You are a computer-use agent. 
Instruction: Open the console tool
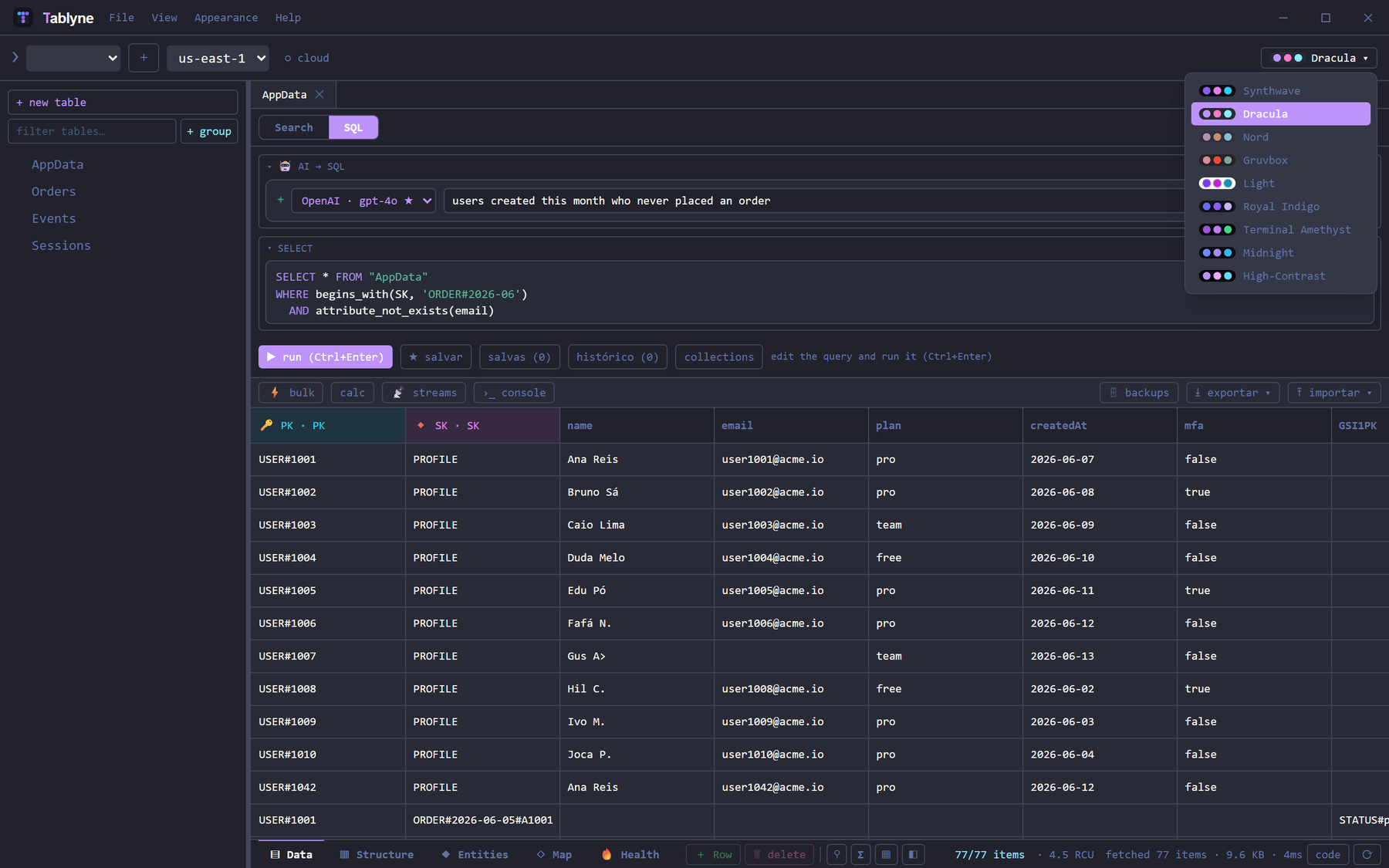coord(514,393)
